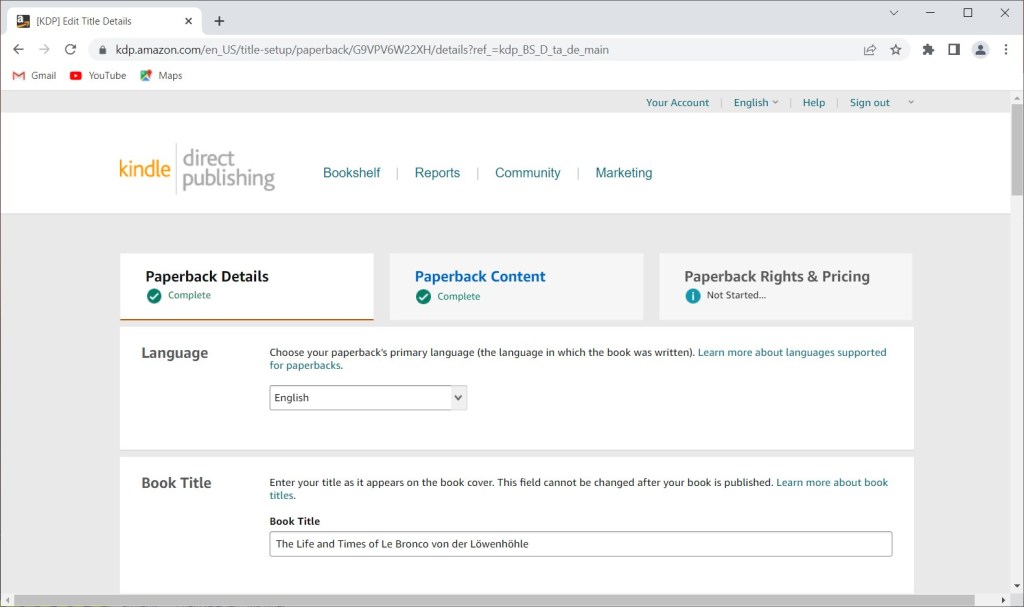Screen dimensions: 1024x607
Task: Click the green Complete checkmark under Paperback Details
Action: point(152,296)
